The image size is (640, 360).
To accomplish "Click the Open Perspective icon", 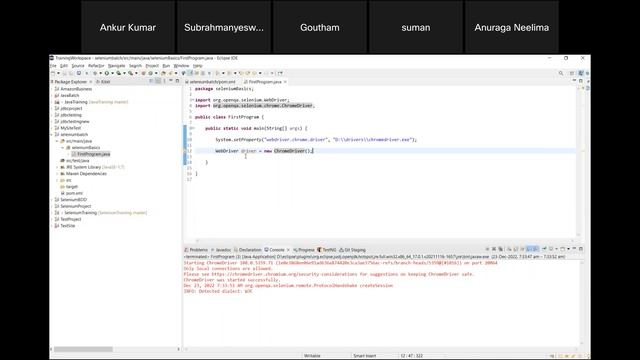I will click(572, 73).
